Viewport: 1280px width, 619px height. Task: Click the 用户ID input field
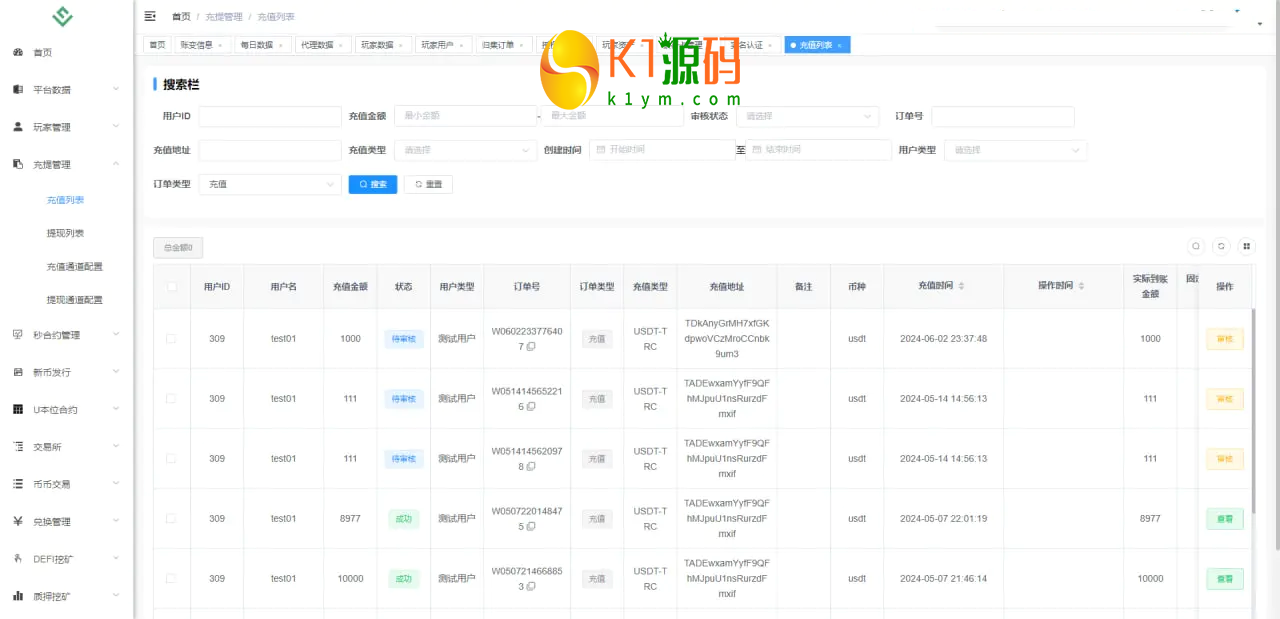pos(270,116)
